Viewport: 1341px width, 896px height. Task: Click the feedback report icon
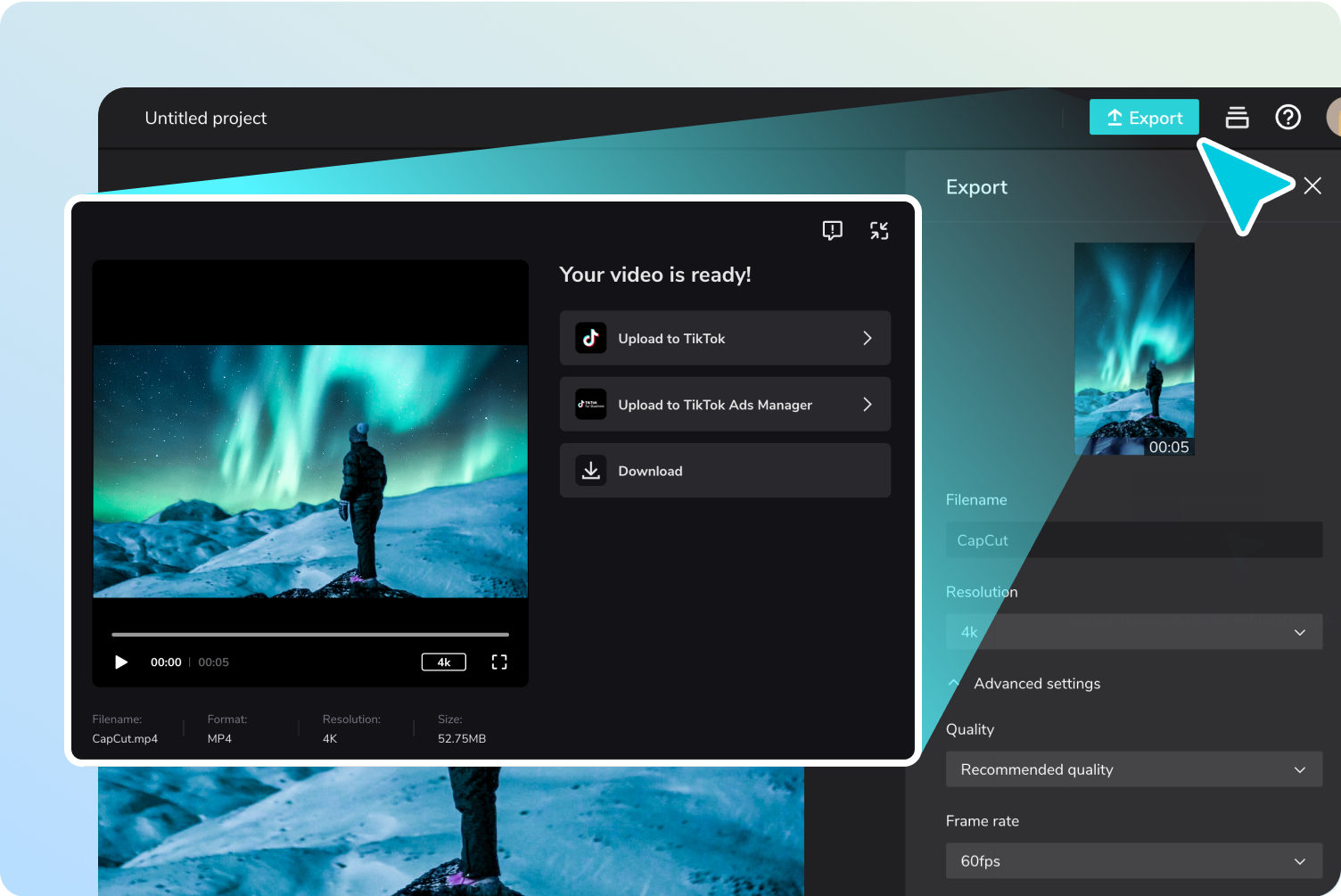tap(832, 231)
